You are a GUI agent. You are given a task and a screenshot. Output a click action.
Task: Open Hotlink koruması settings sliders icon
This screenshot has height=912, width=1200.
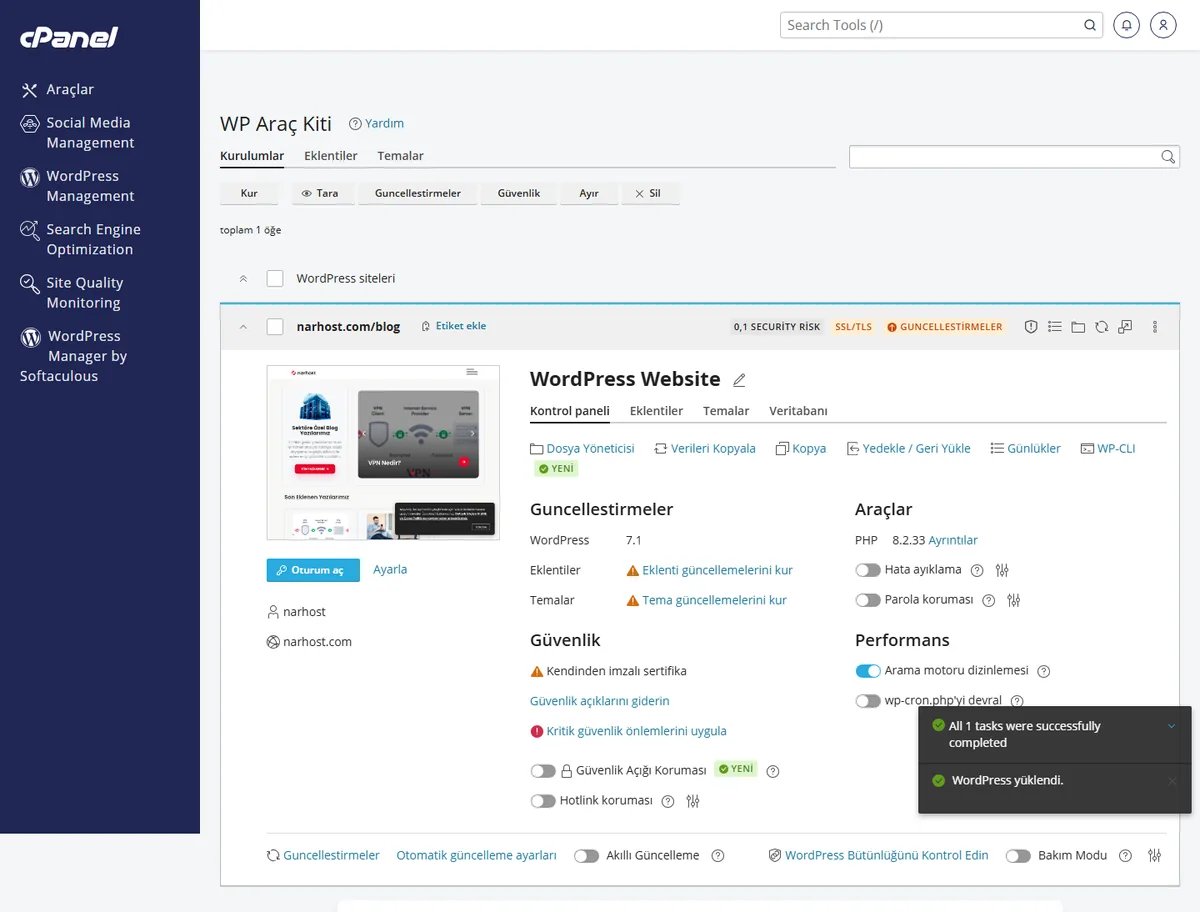[x=693, y=801]
